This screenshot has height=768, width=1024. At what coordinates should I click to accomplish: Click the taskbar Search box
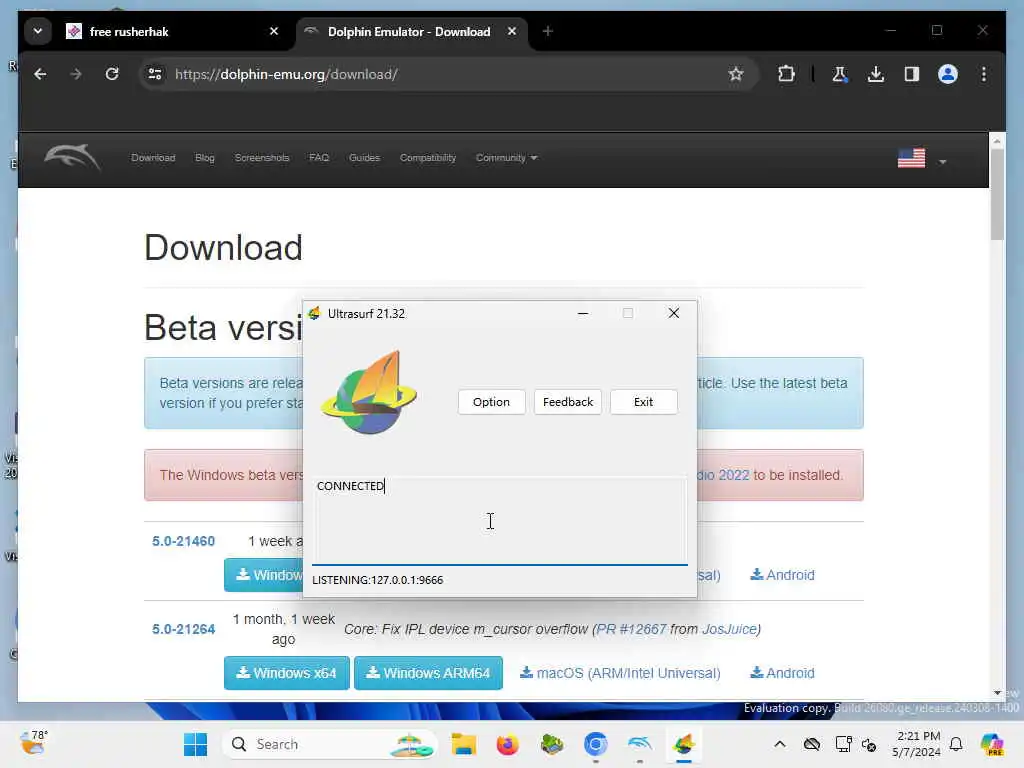click(x=330, y=744)
